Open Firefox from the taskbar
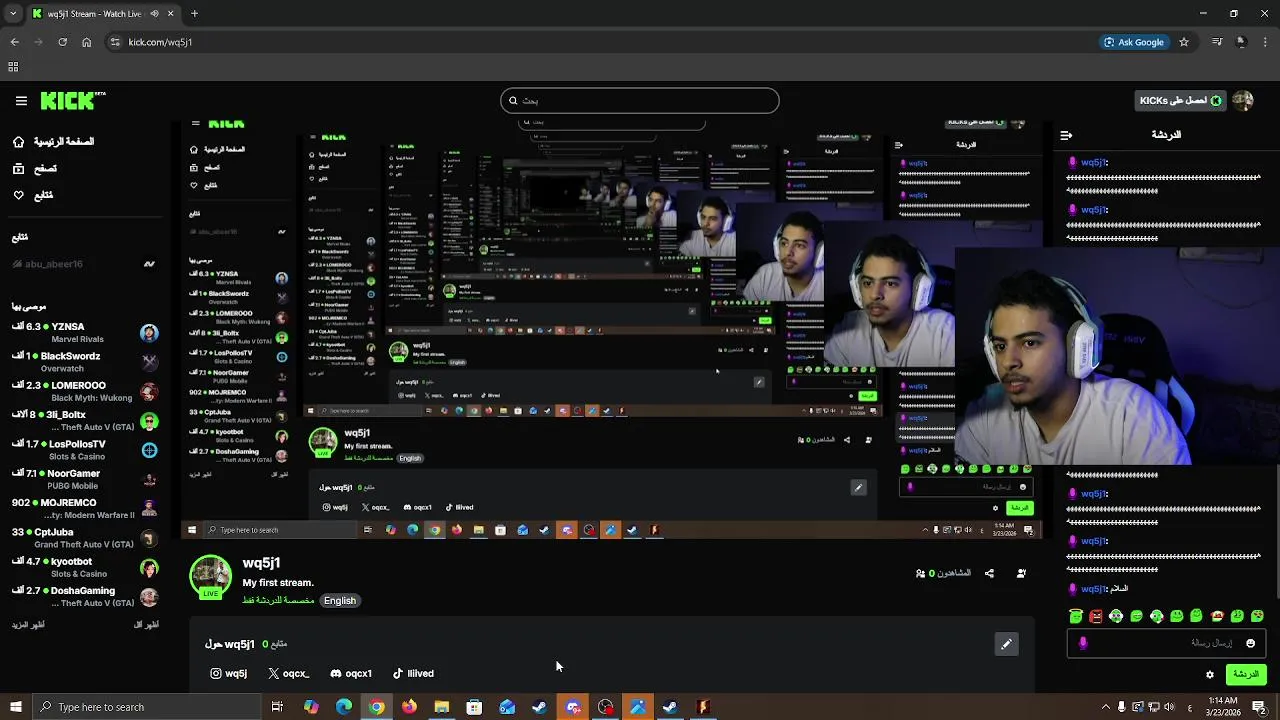 coord(409,707)
